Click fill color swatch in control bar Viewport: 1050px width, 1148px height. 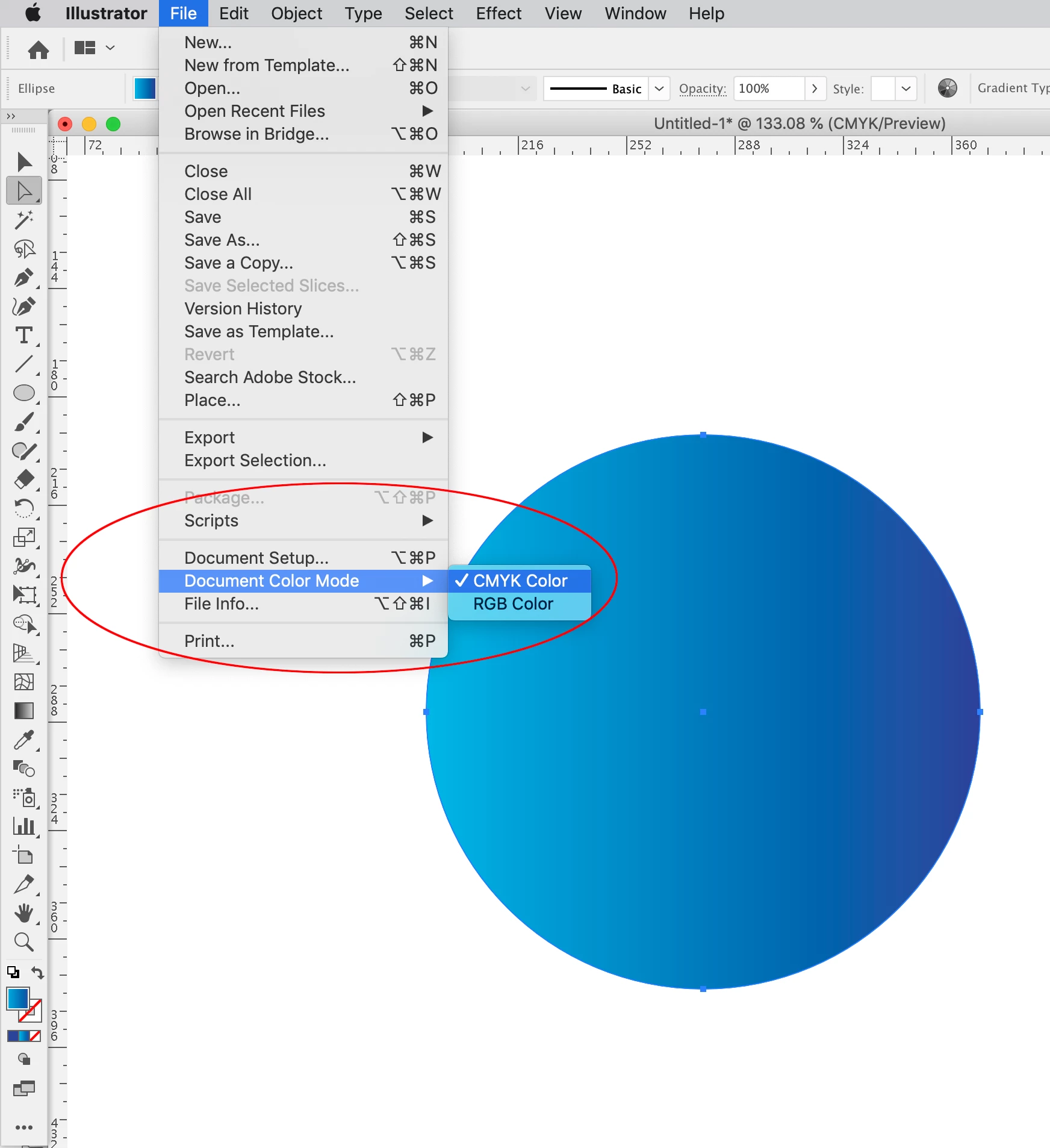click(x=144, y=89)
